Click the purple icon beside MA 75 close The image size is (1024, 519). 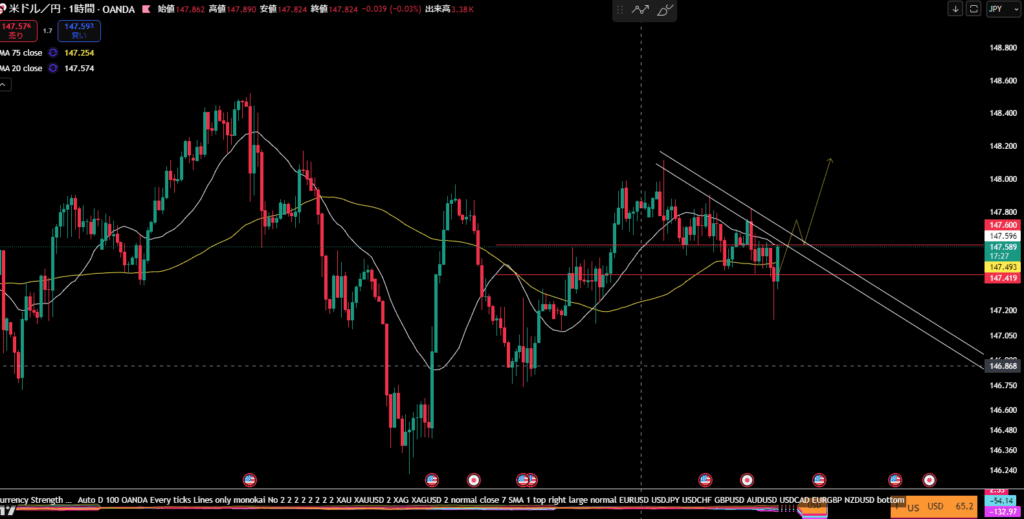coord(52,52)
